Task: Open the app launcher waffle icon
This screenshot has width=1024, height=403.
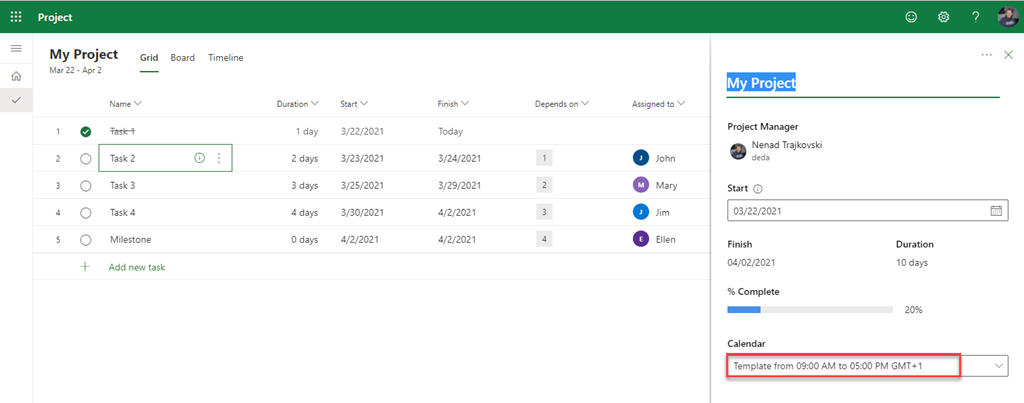Action: pyautogui.click(x=16, y=17)
